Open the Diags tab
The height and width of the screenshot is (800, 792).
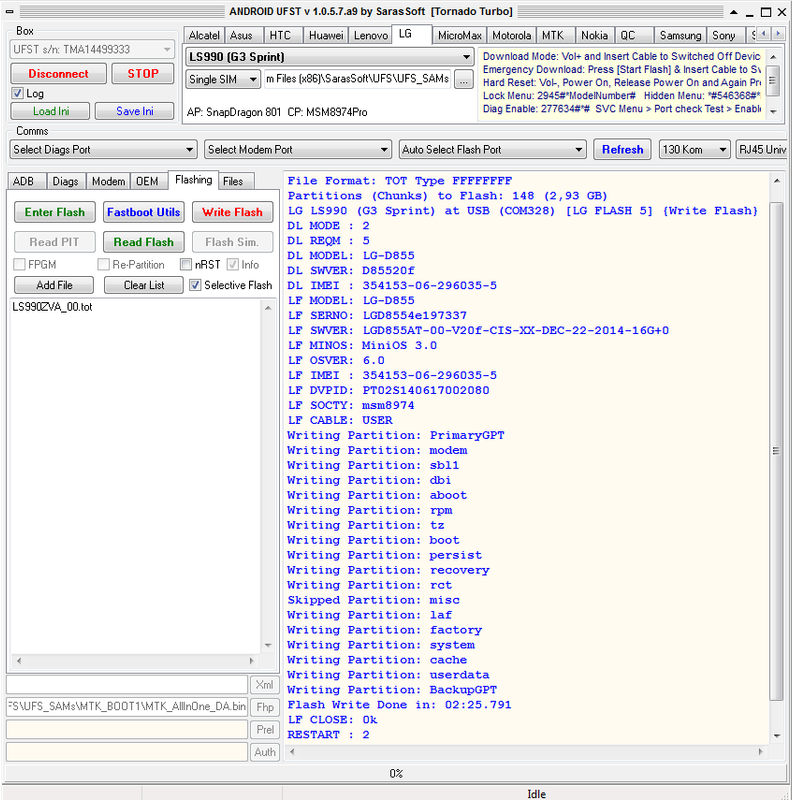pyautogui.click(x=66, y=182)
